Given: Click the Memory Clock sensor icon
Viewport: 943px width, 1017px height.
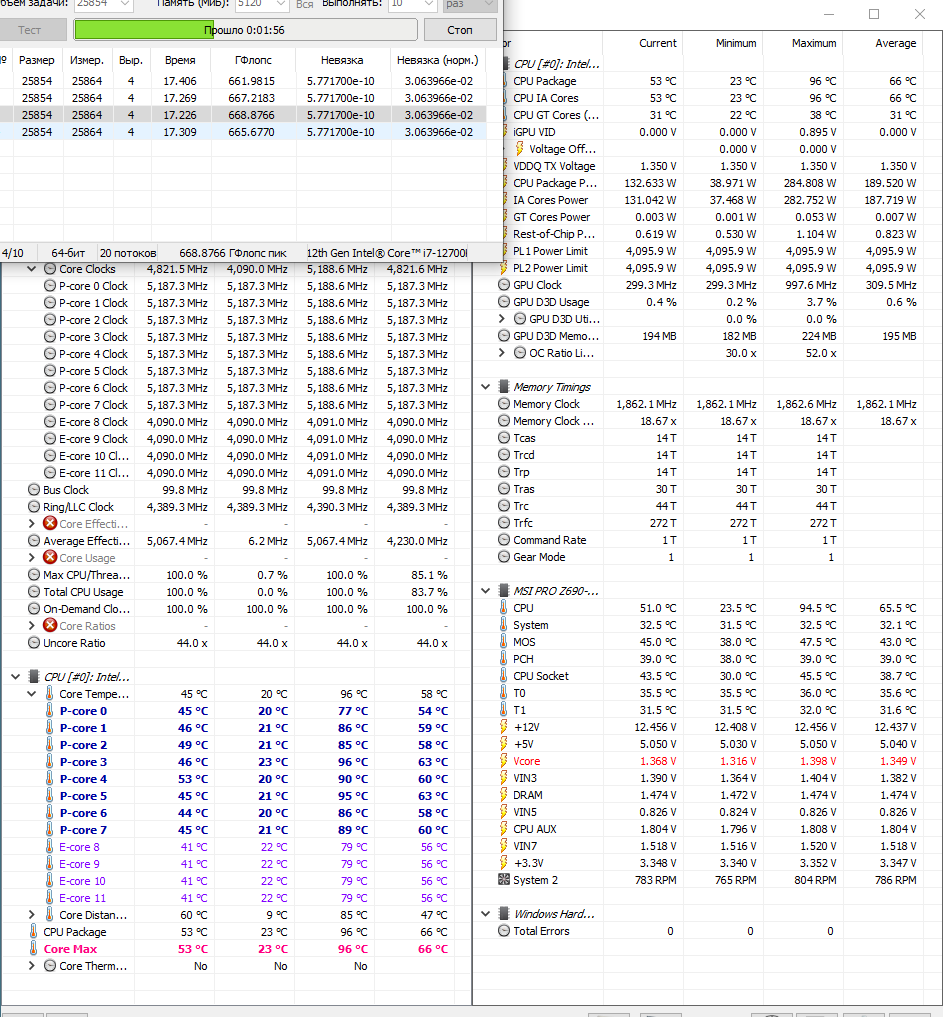Looking at the screenshot, I should [504, 403].
